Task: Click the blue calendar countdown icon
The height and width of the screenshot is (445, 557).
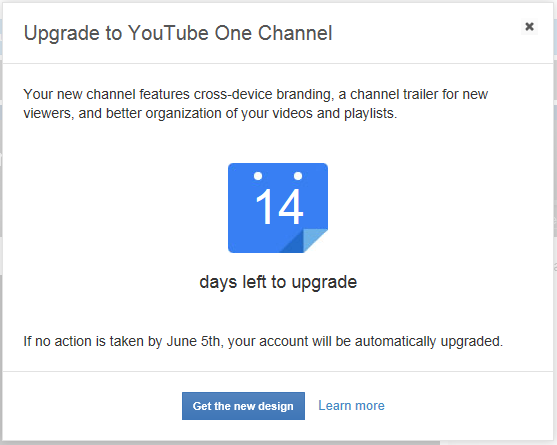Action: [x=278, y=208]
